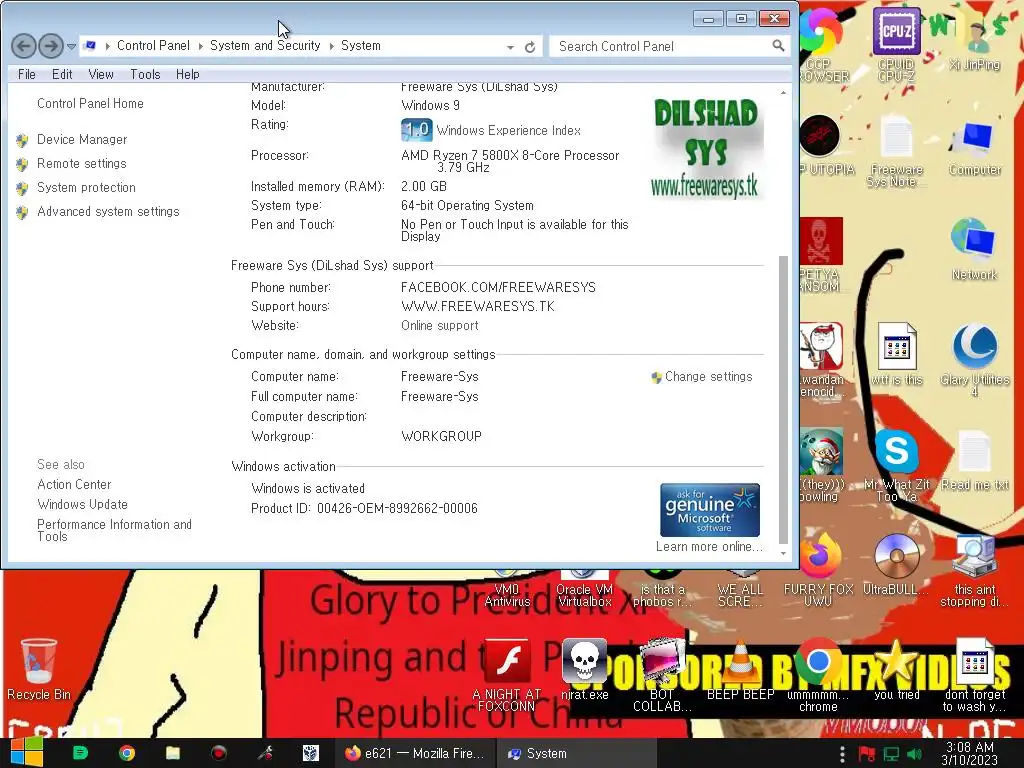Select 'you tried' star desktop icon

click(x=897, y=669)
